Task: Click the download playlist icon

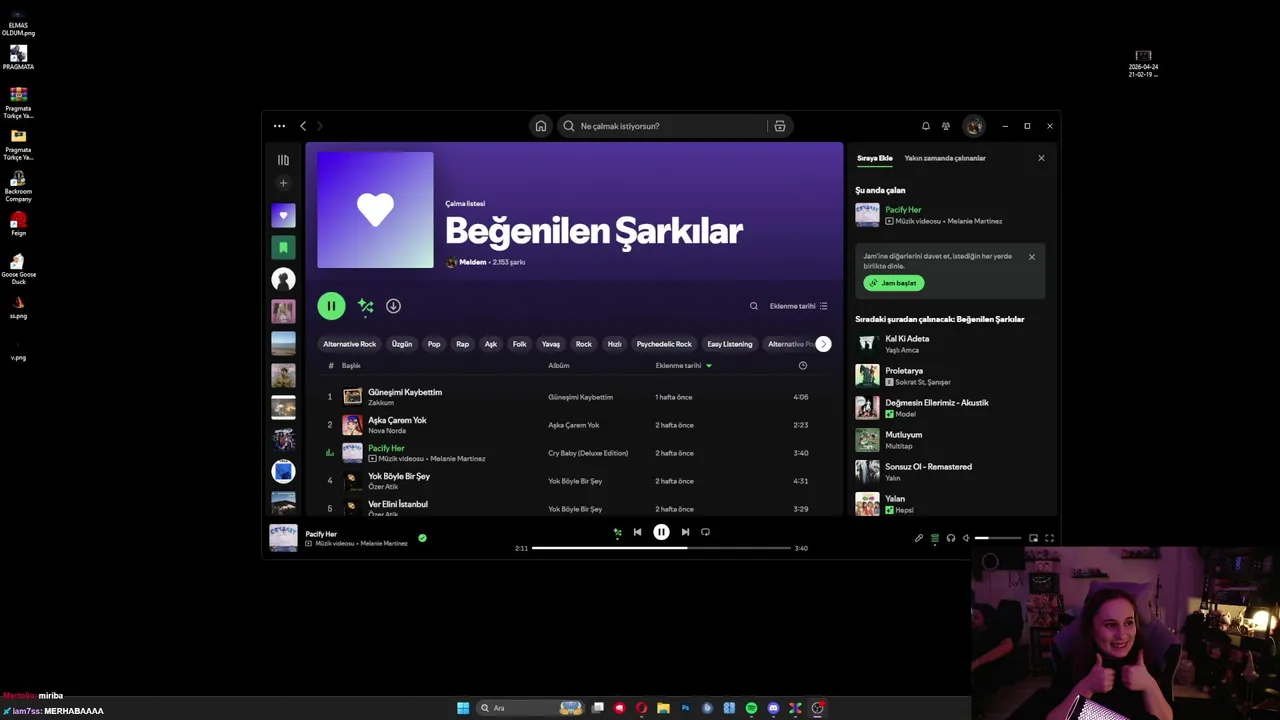Action: pyautogui.click(x=393, y=306)
